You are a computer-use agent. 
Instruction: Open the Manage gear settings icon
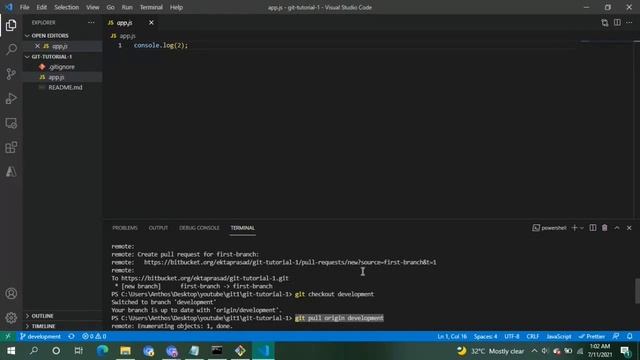point(11,318)
